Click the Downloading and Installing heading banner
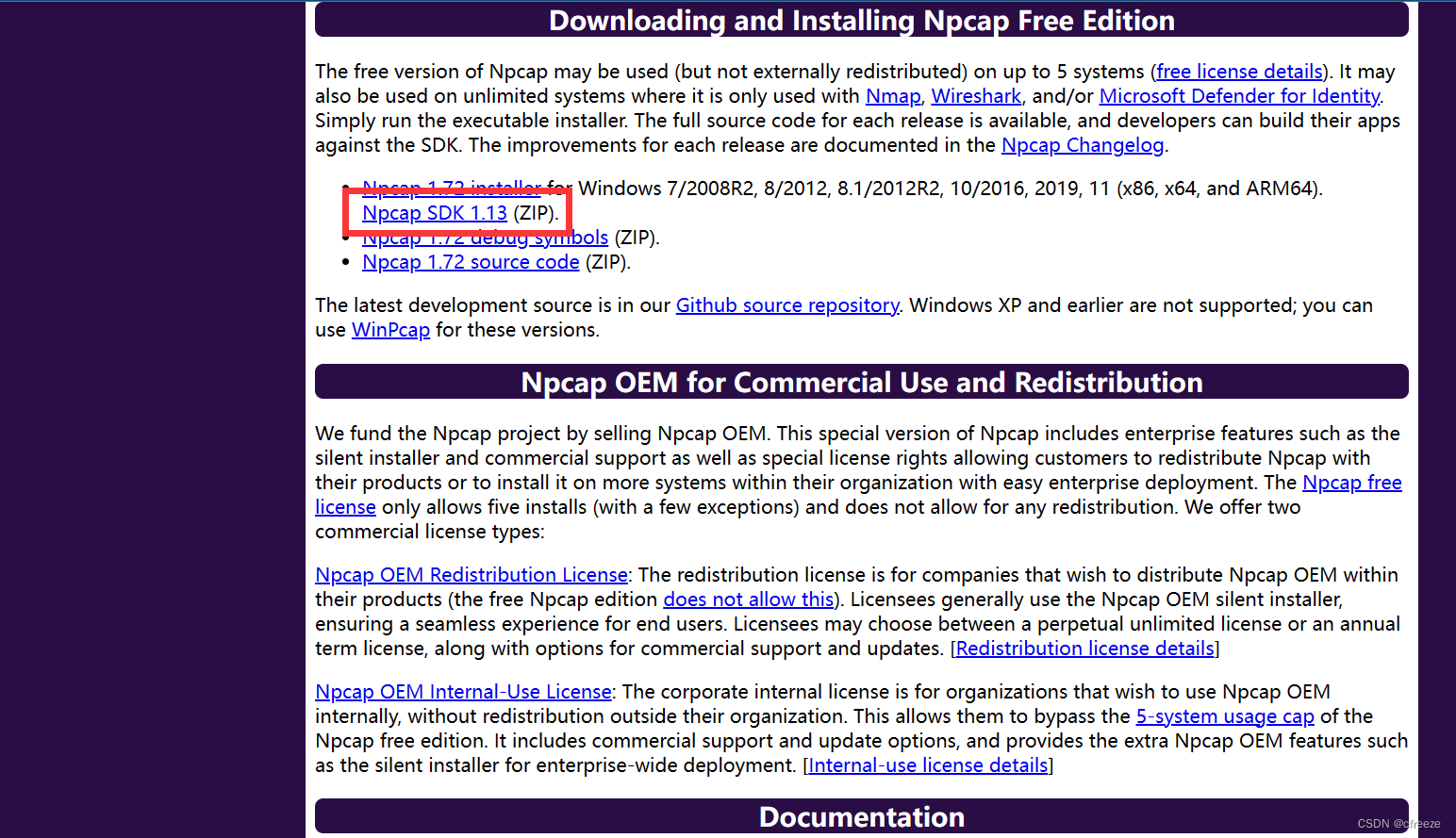 point(861,20)
